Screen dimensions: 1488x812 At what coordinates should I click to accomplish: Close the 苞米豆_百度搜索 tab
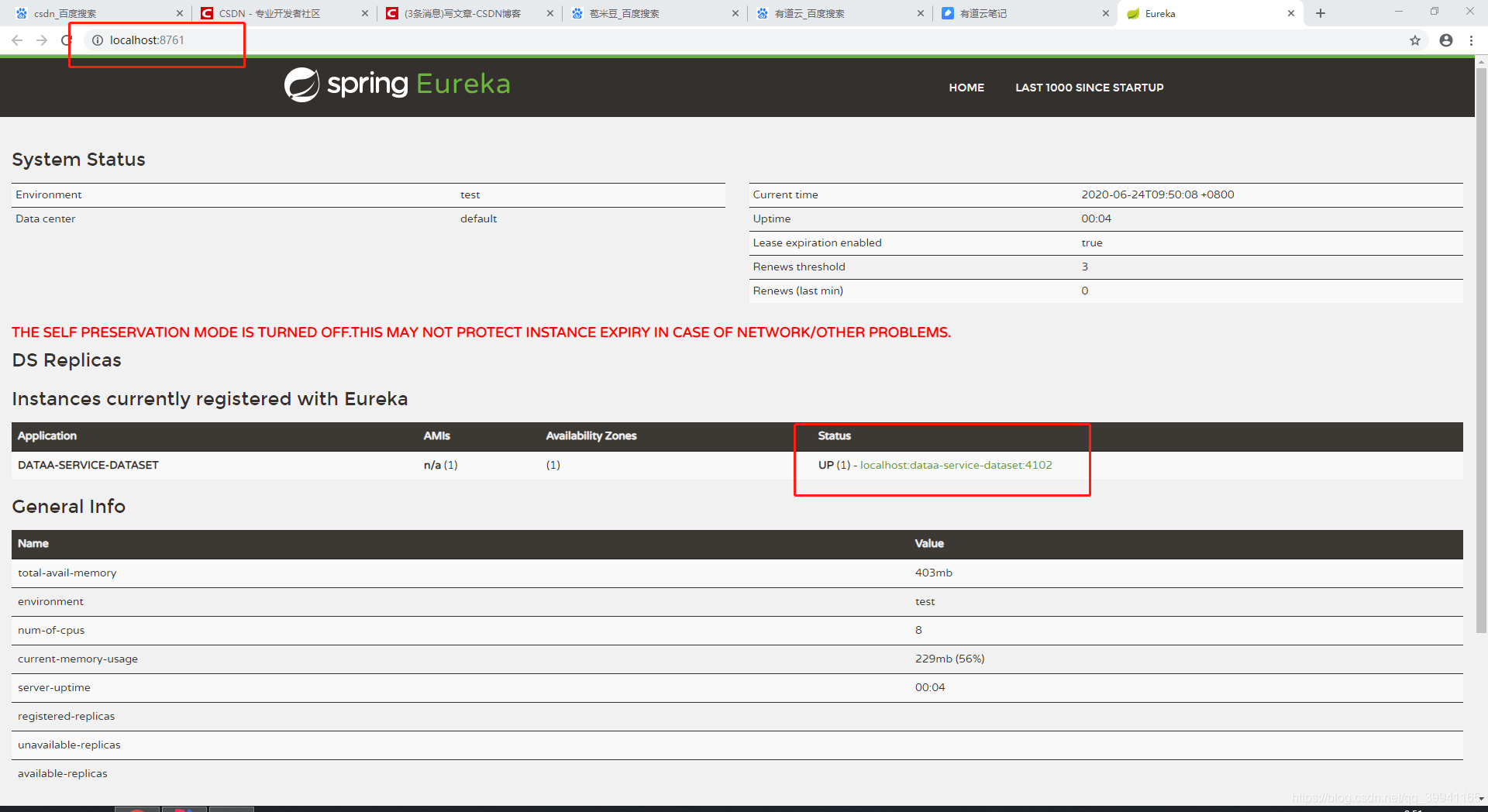coord(735,13)
